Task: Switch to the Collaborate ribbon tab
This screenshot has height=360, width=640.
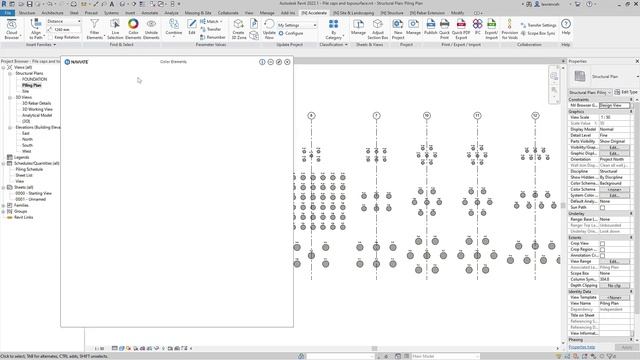Action: coord(228,13)
